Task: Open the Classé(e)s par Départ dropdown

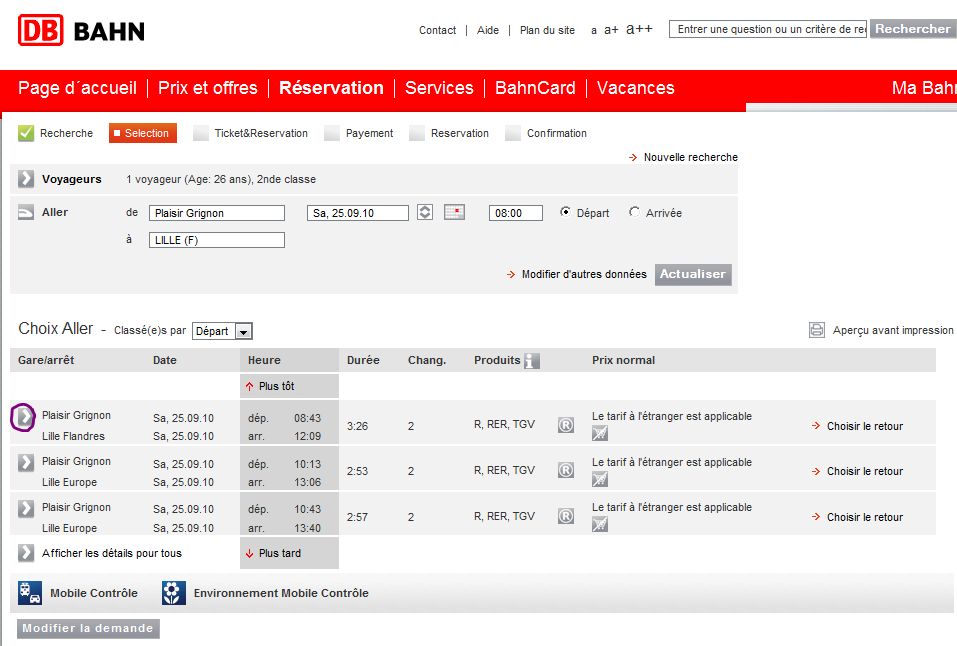Action: [222, 331]
